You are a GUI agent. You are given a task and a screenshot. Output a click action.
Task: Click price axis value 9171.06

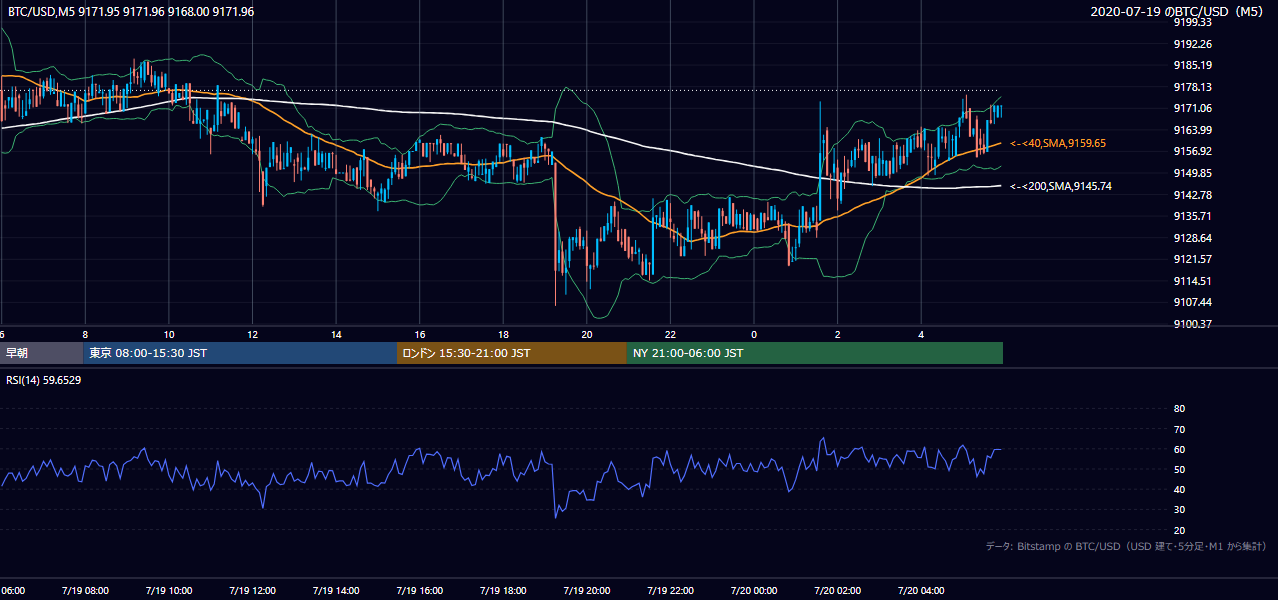(1192, 108)
